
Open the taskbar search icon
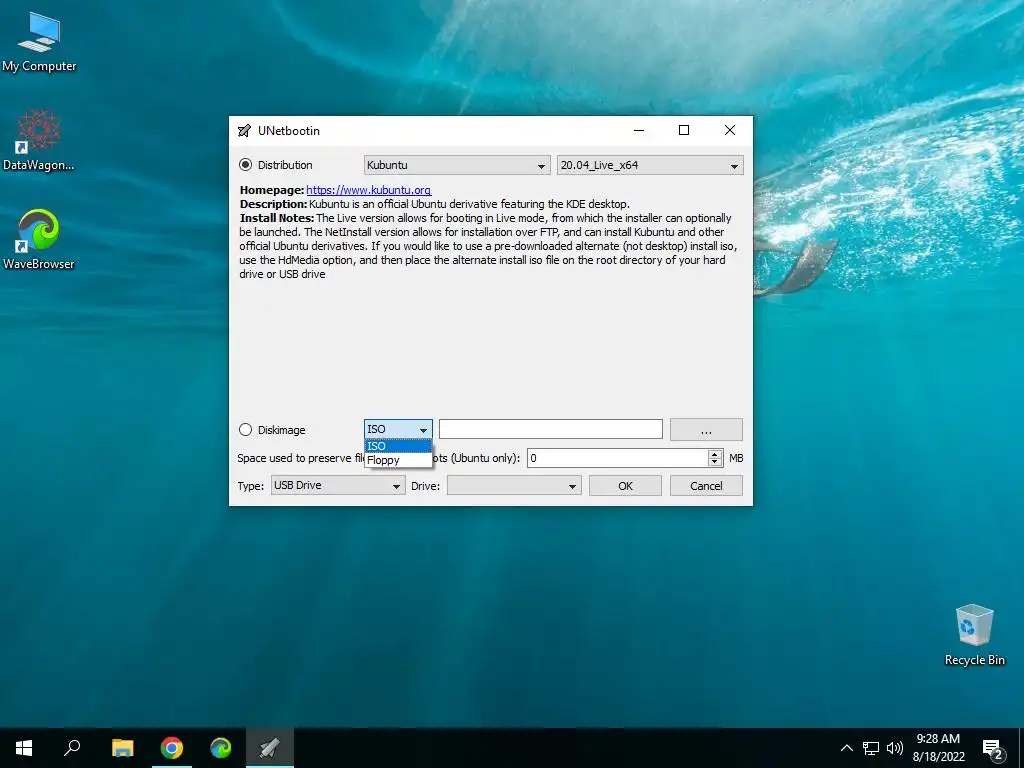72,748
